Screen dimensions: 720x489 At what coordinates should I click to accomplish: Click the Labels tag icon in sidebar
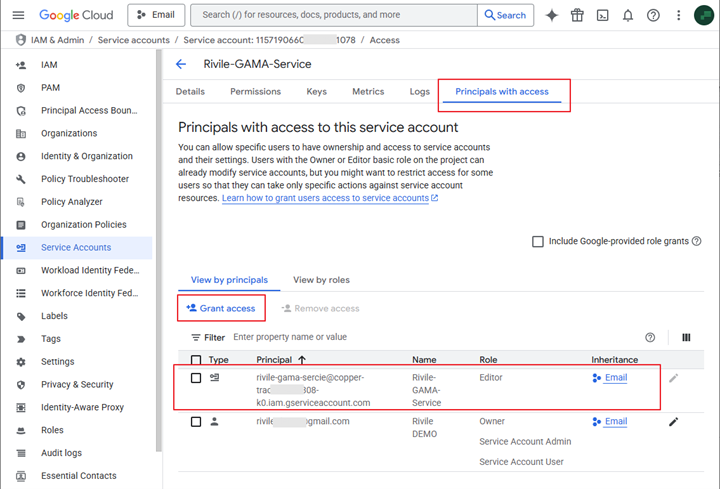tap(21, 316)
